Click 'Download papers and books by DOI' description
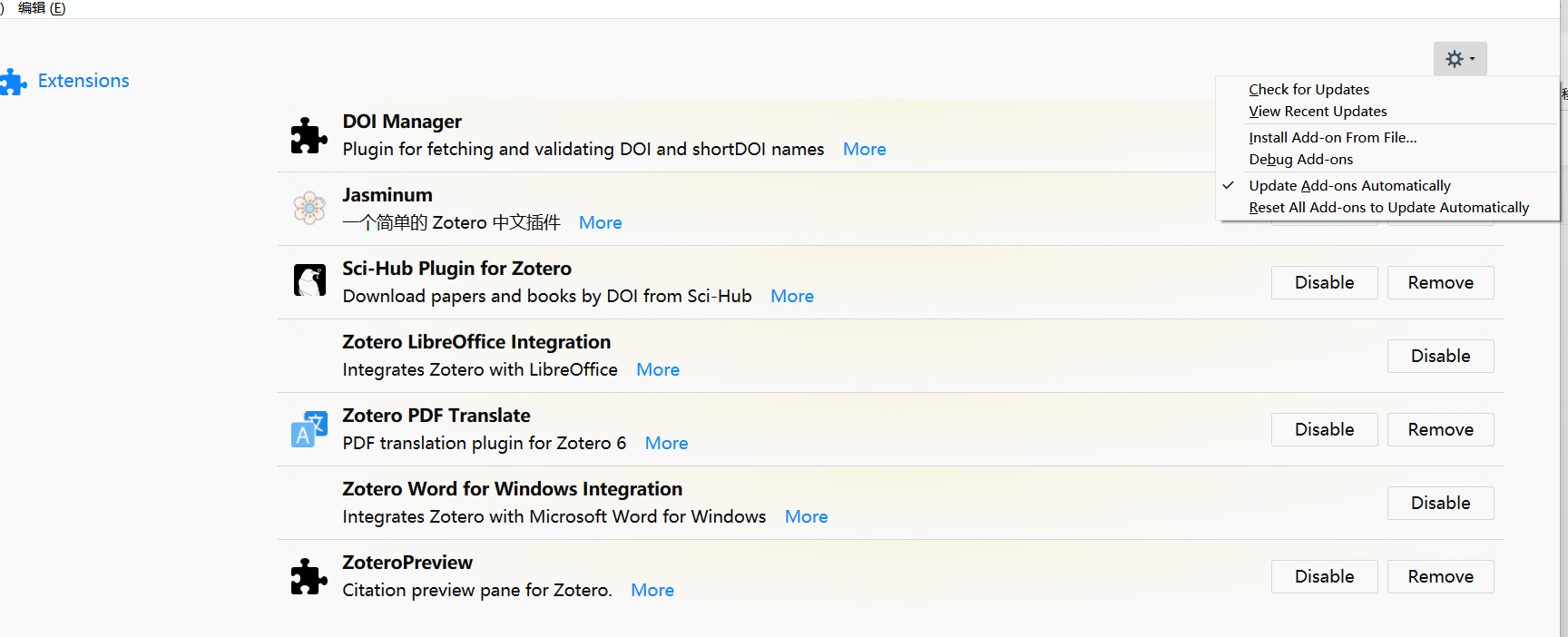 (547, 296)
